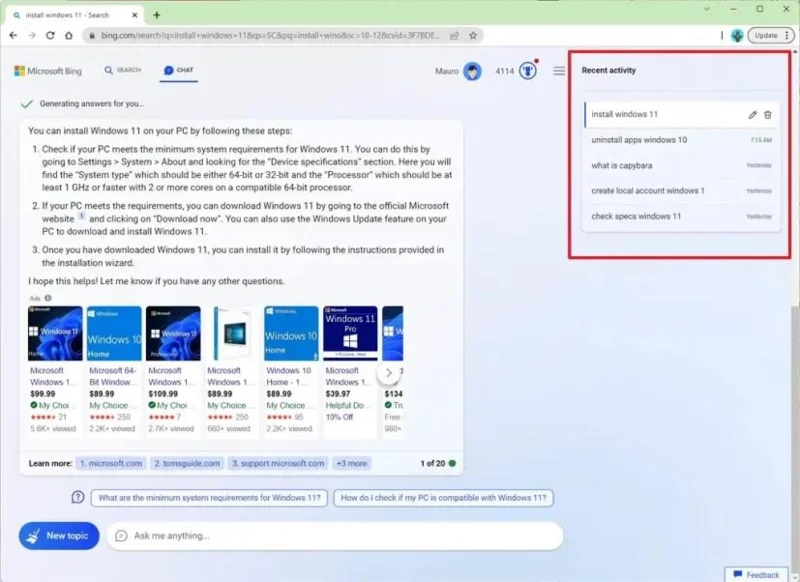Screen dimensions: 800x582
Task: Switch to the CHAT tab
Action: 179,70
